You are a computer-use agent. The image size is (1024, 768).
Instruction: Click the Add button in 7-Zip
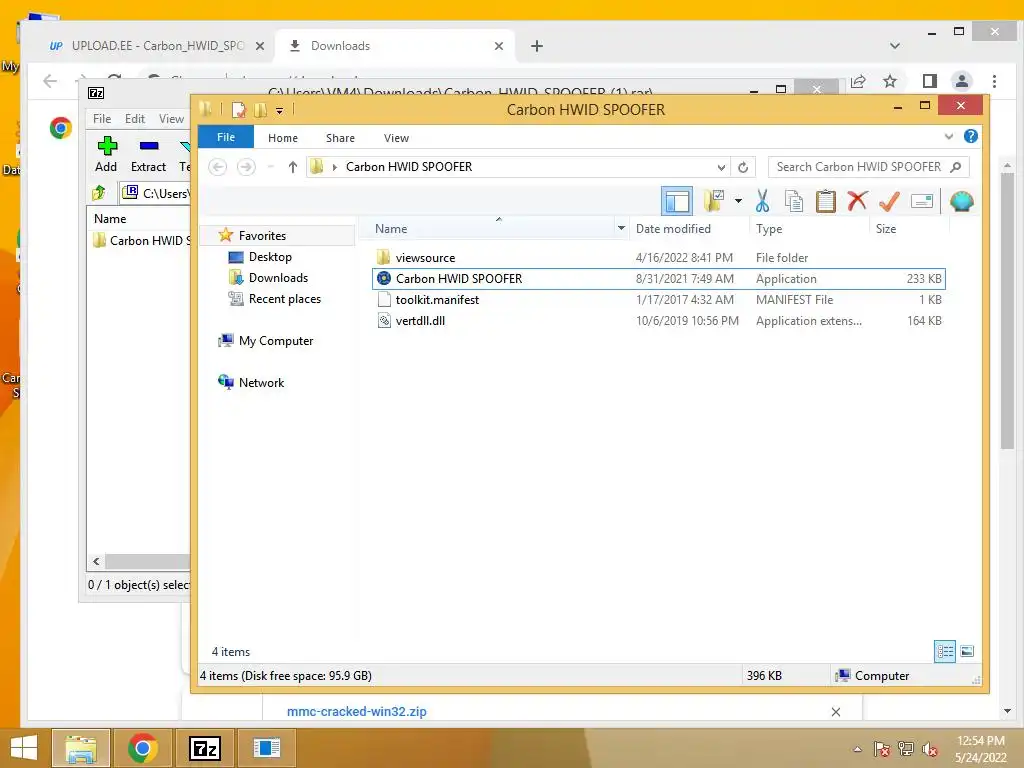coord(106,154)
